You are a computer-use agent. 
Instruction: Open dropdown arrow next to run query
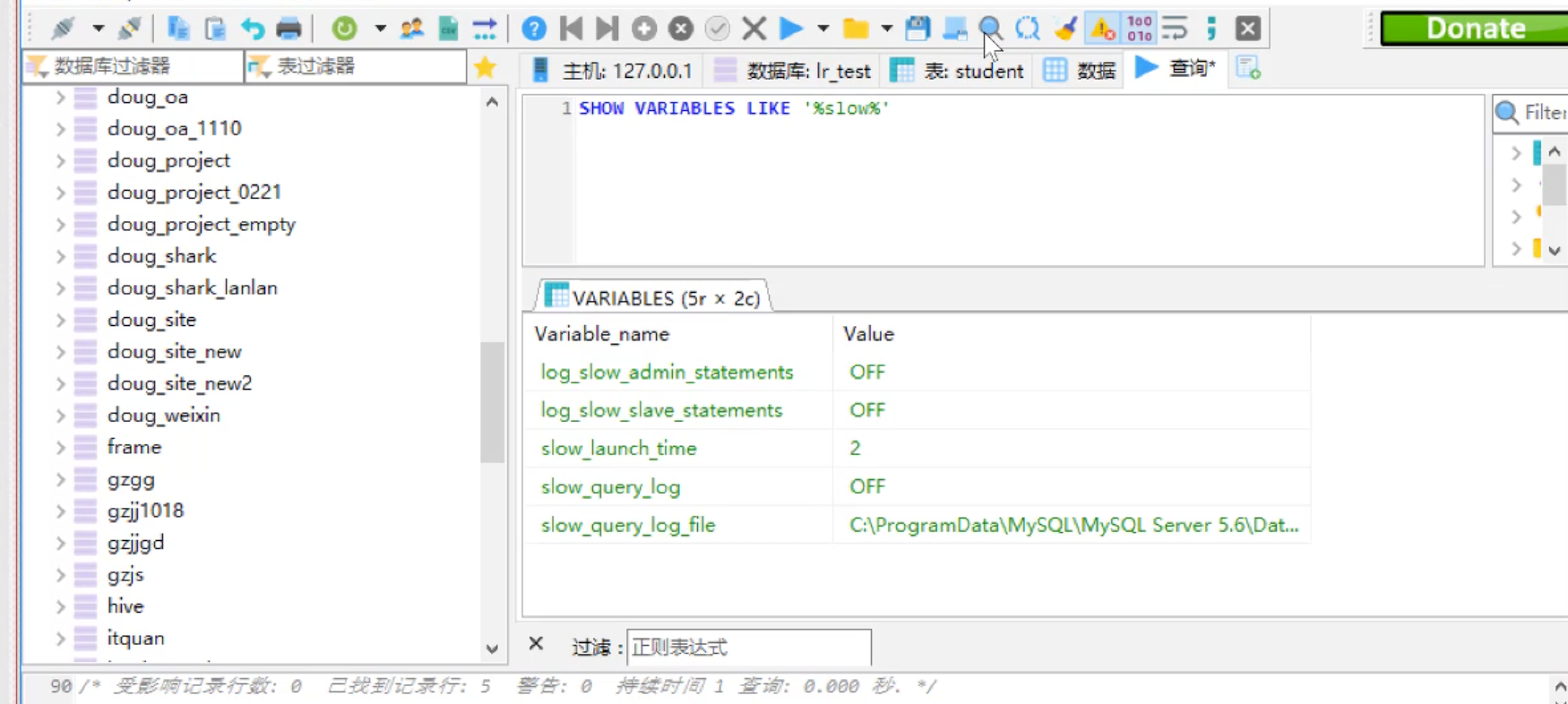tap(823, 29)
